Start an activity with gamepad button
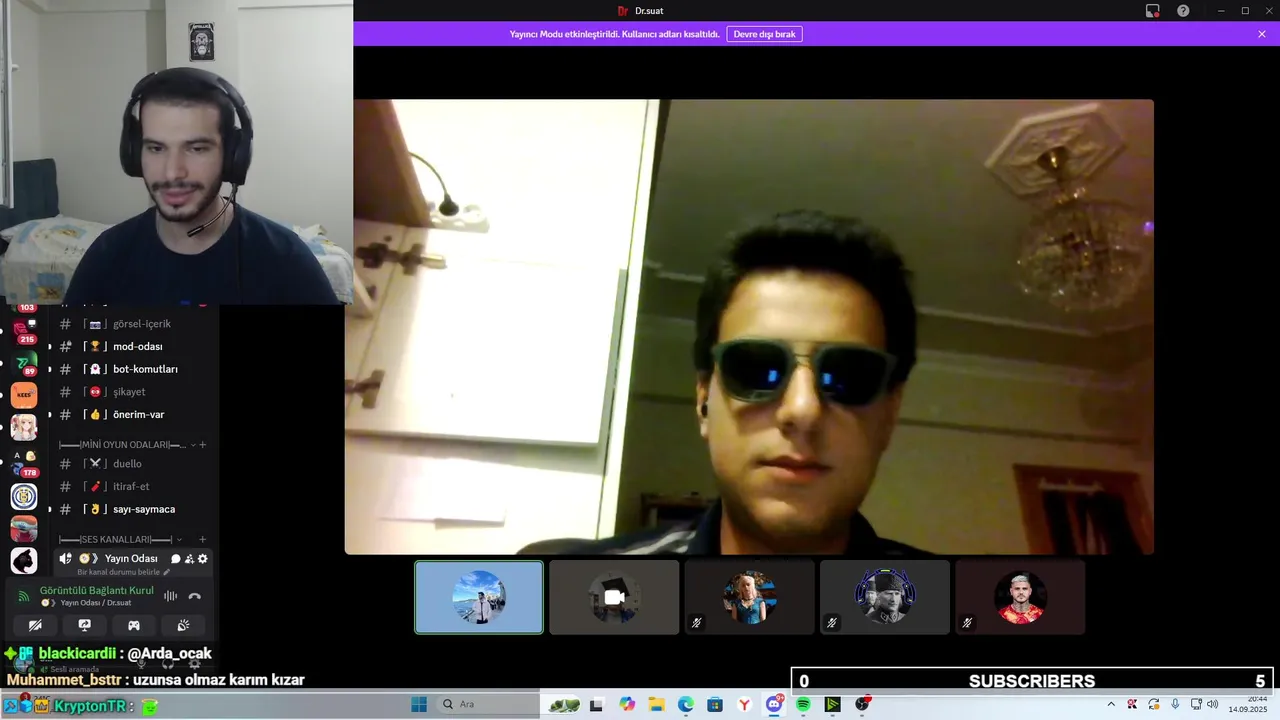Viewport: 1280px width, 720px height. 134,625
